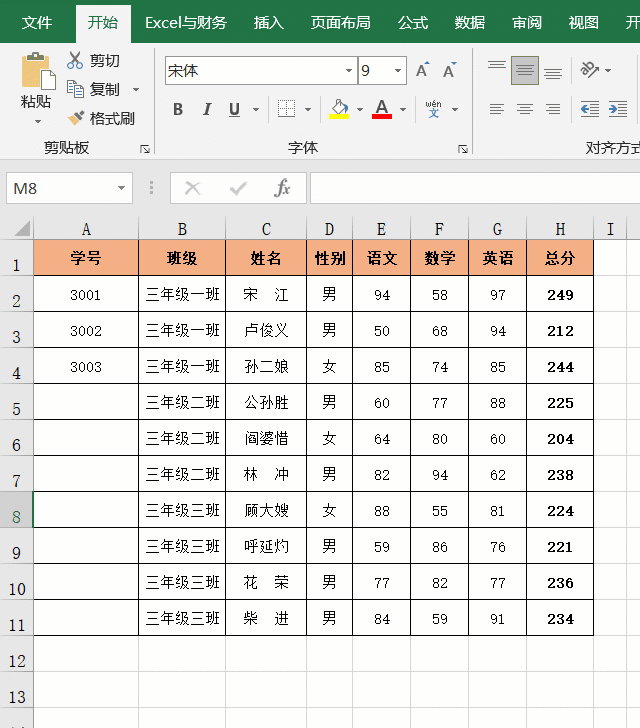Toggle Italic formatting
This screenshot has width=640, height=728.
pos(207,109)
